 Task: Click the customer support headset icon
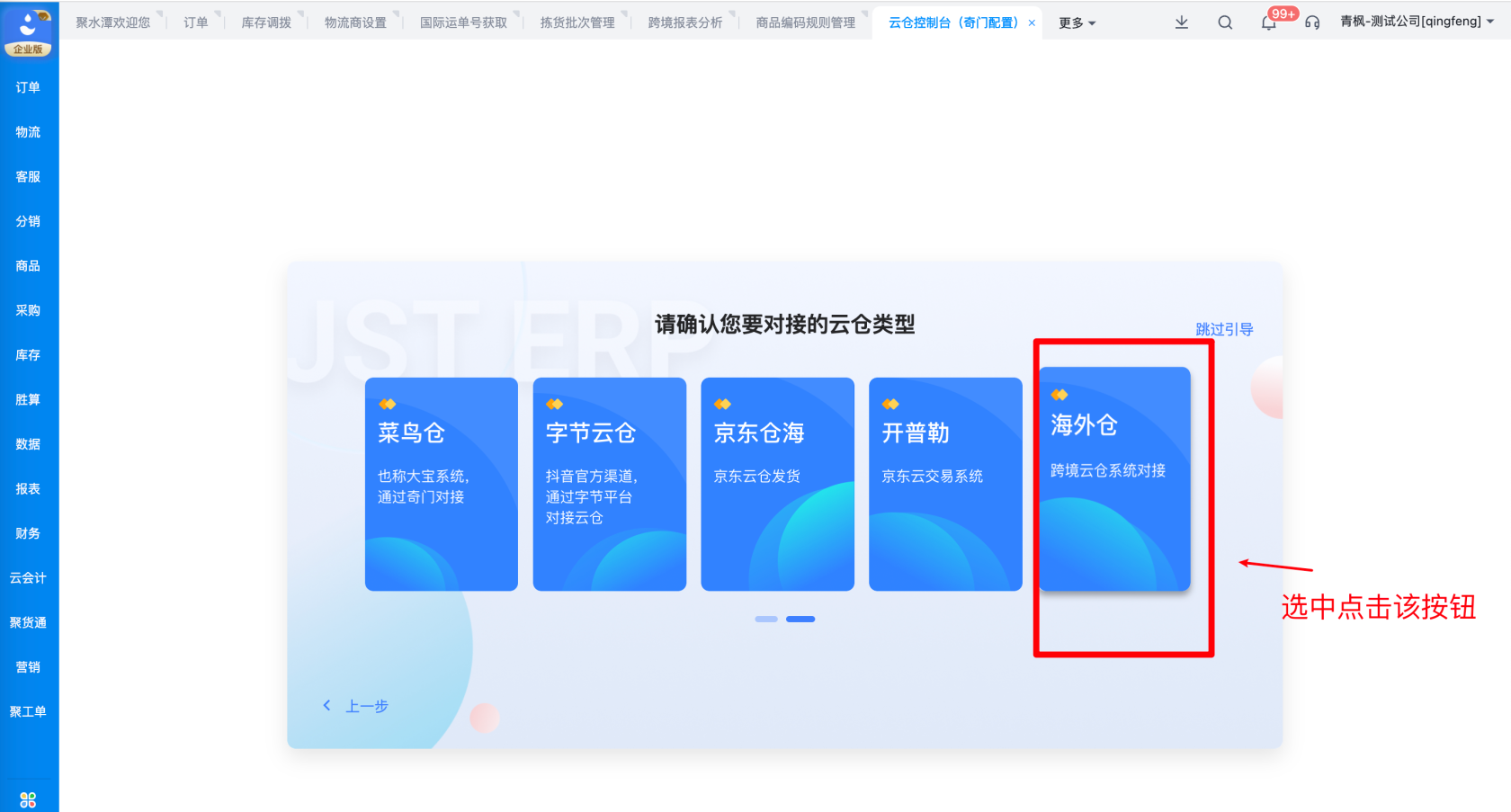1312,22
